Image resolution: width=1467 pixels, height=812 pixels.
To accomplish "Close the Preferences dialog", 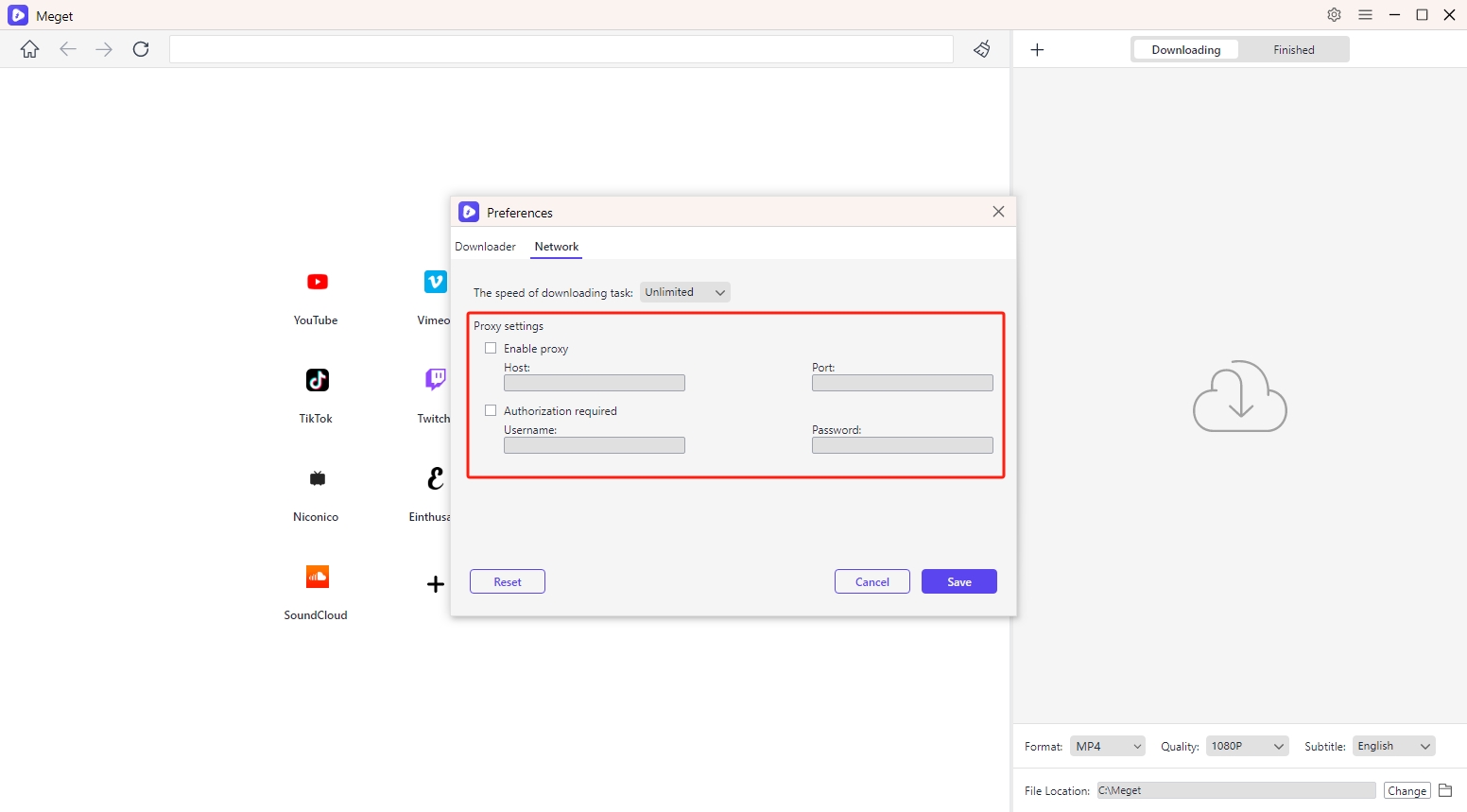I will [x=998, y=212].
